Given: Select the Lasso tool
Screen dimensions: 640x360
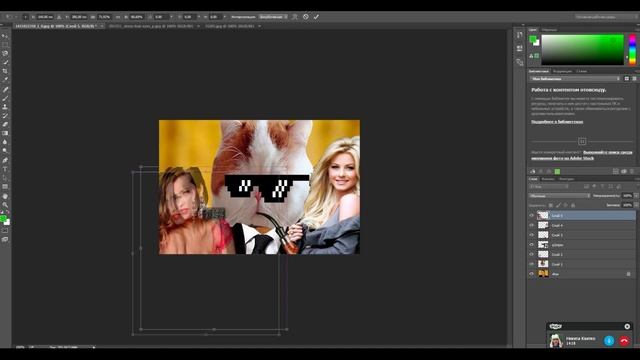Looking at the screenshot, I should [5, 53].
